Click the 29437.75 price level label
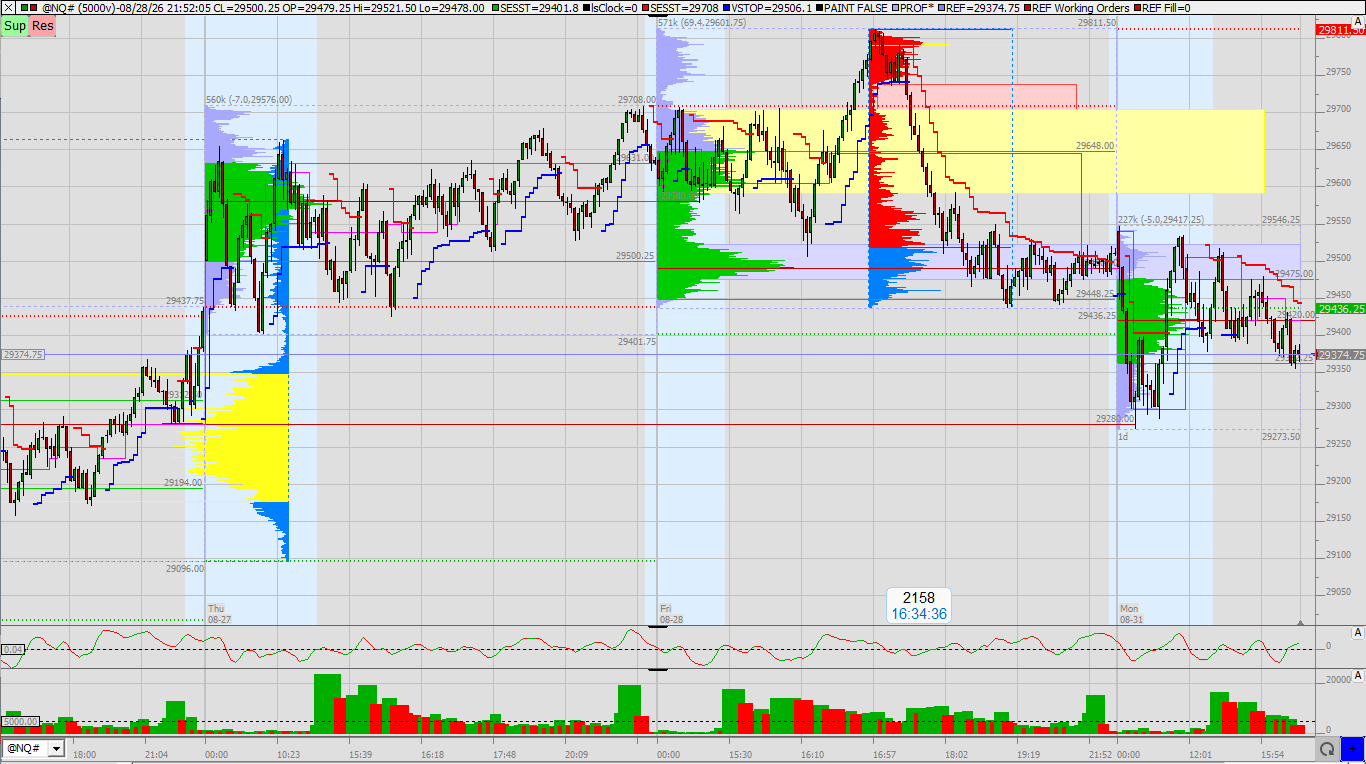1366x764 pixels. 185,300
